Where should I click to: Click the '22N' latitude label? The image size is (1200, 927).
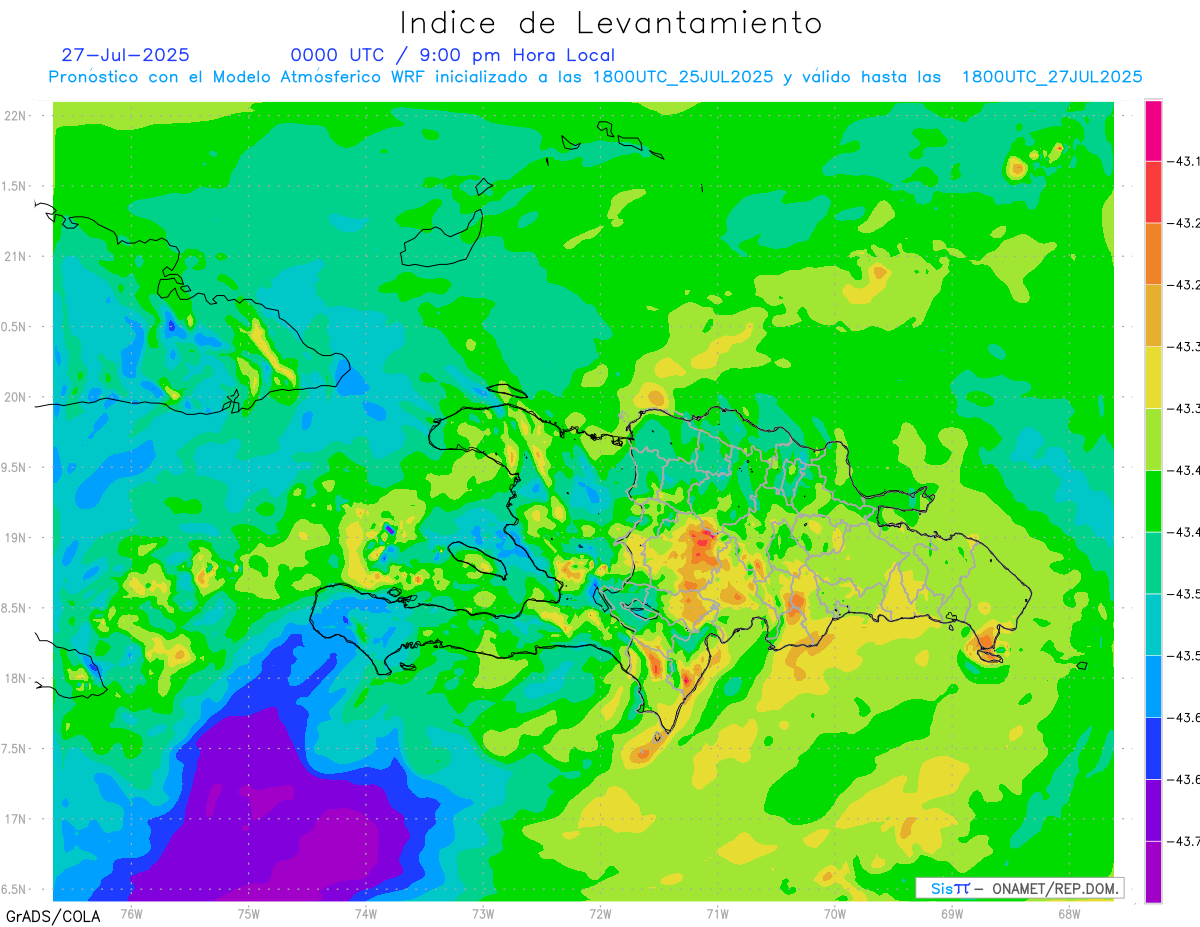[15, 116]
